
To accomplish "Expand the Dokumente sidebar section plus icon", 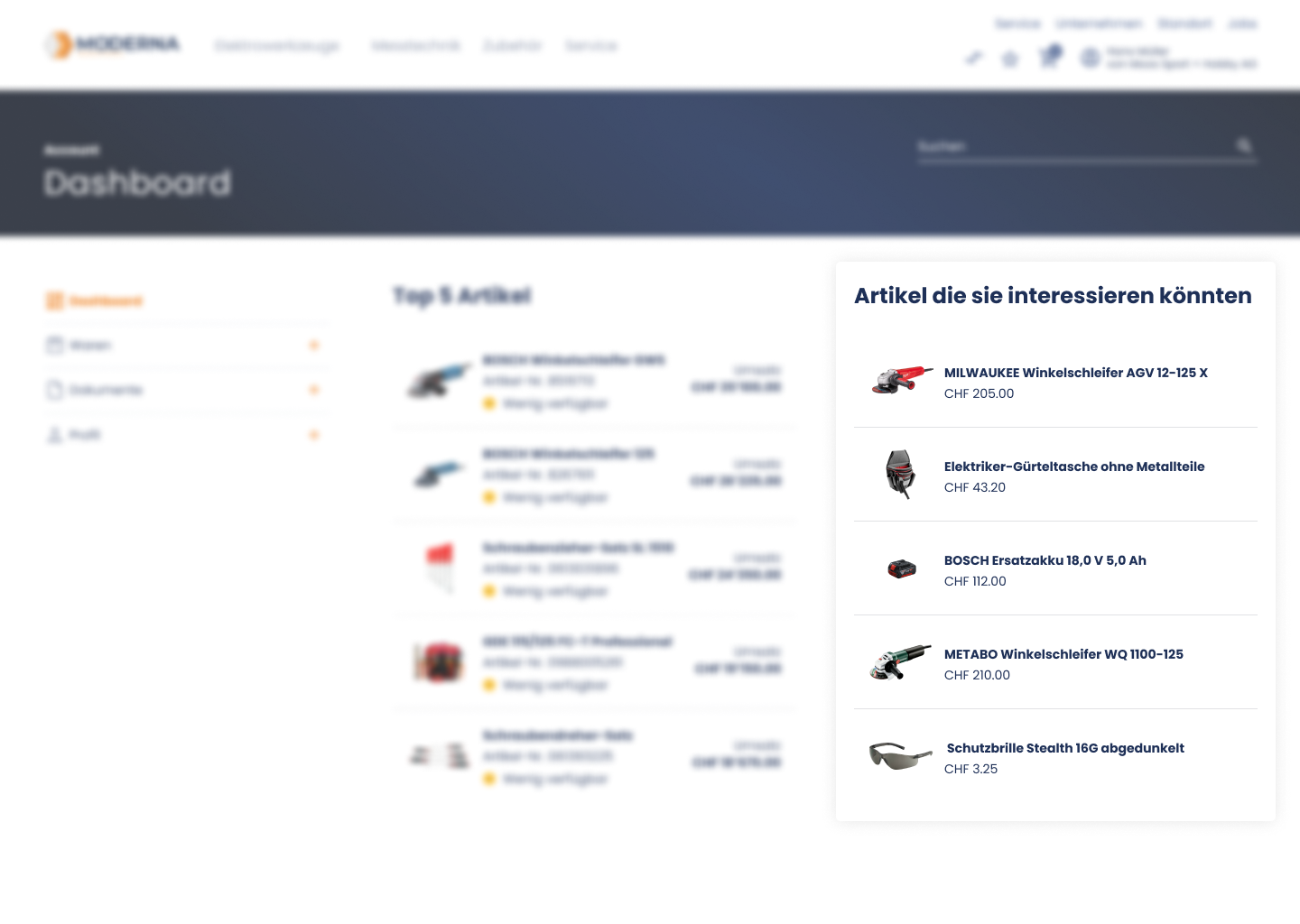I will [314, 390].
